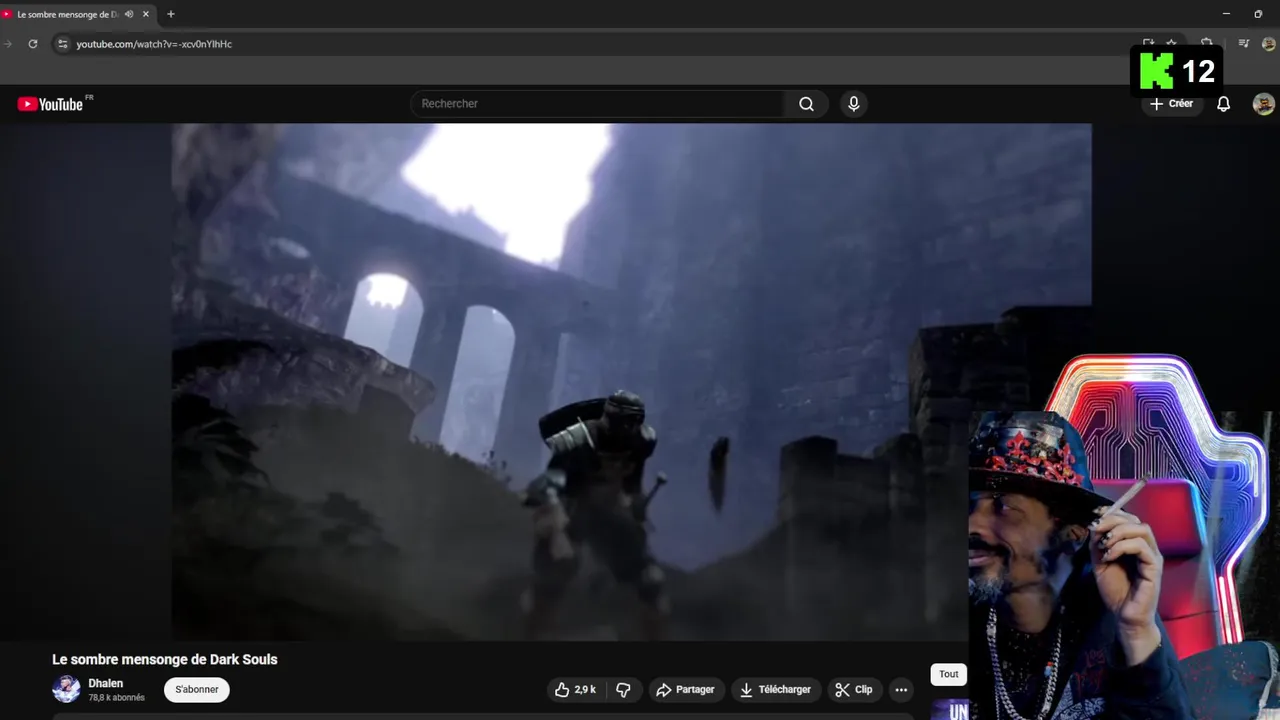Open the Chrome profile avatar
The image size is (1280, 720).
click(x=1269, y=44)
